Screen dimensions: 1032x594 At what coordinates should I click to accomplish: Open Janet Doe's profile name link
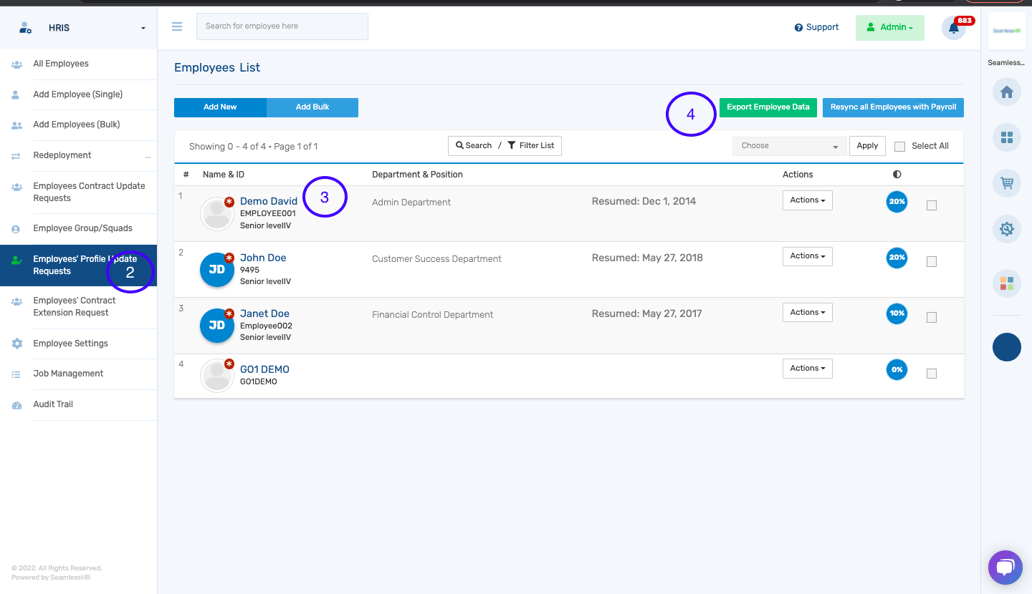coord(265,314)
